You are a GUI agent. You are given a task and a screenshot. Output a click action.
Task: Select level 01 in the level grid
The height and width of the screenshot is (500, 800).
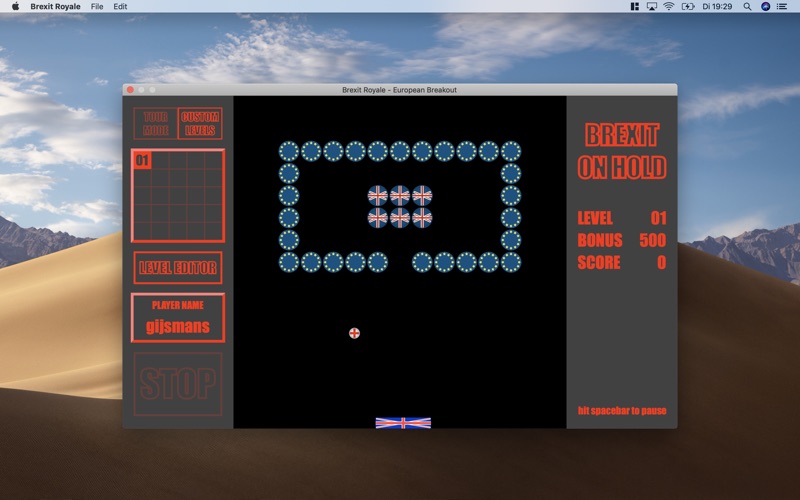[142, 161]
